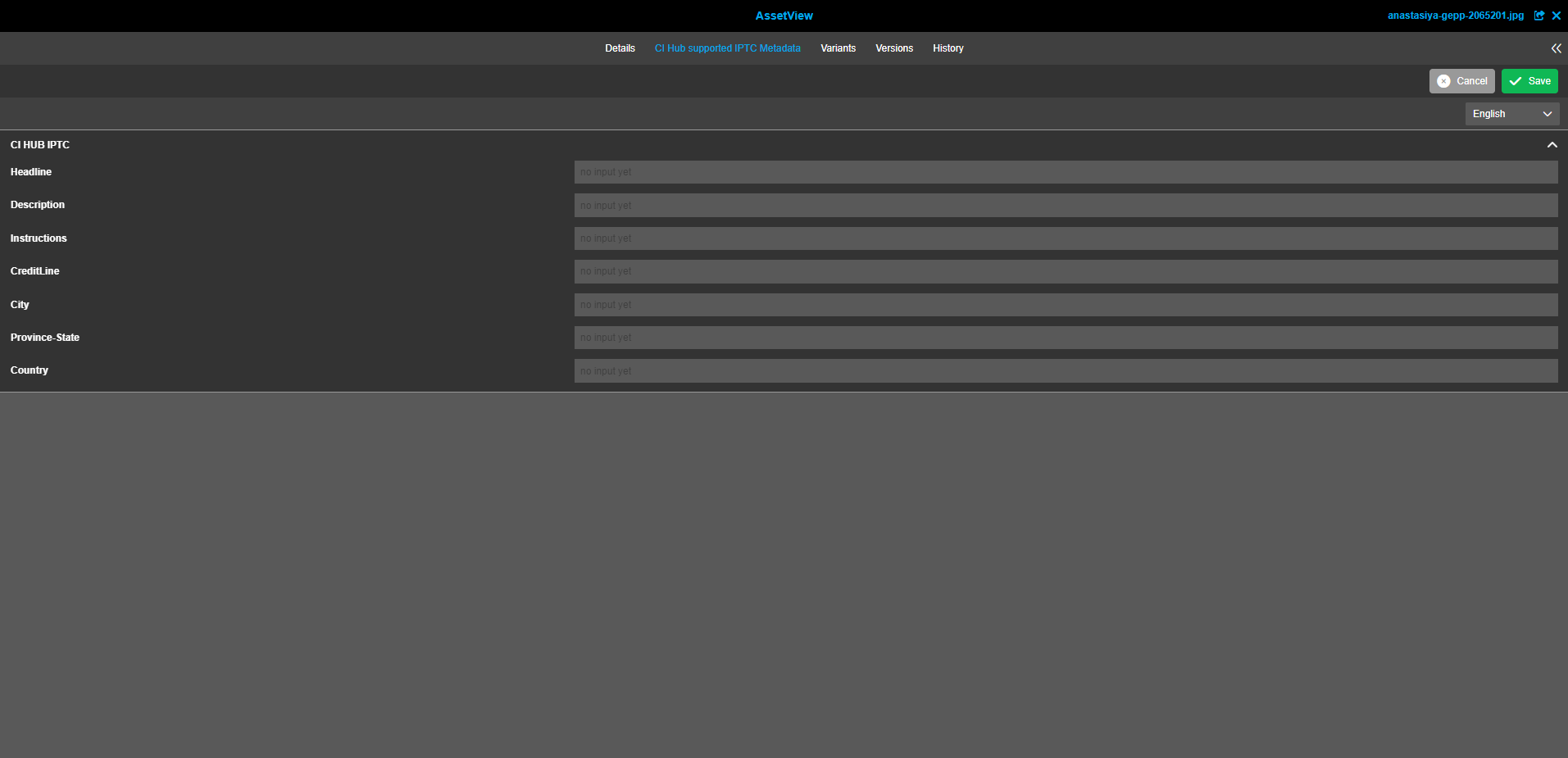Select the Instructions input field
The width and height of the screenshot is (1568, 758).
(1066, 238)
